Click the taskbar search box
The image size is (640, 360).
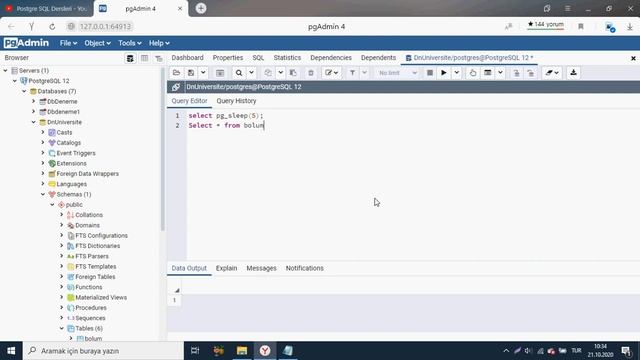(103, 351)
